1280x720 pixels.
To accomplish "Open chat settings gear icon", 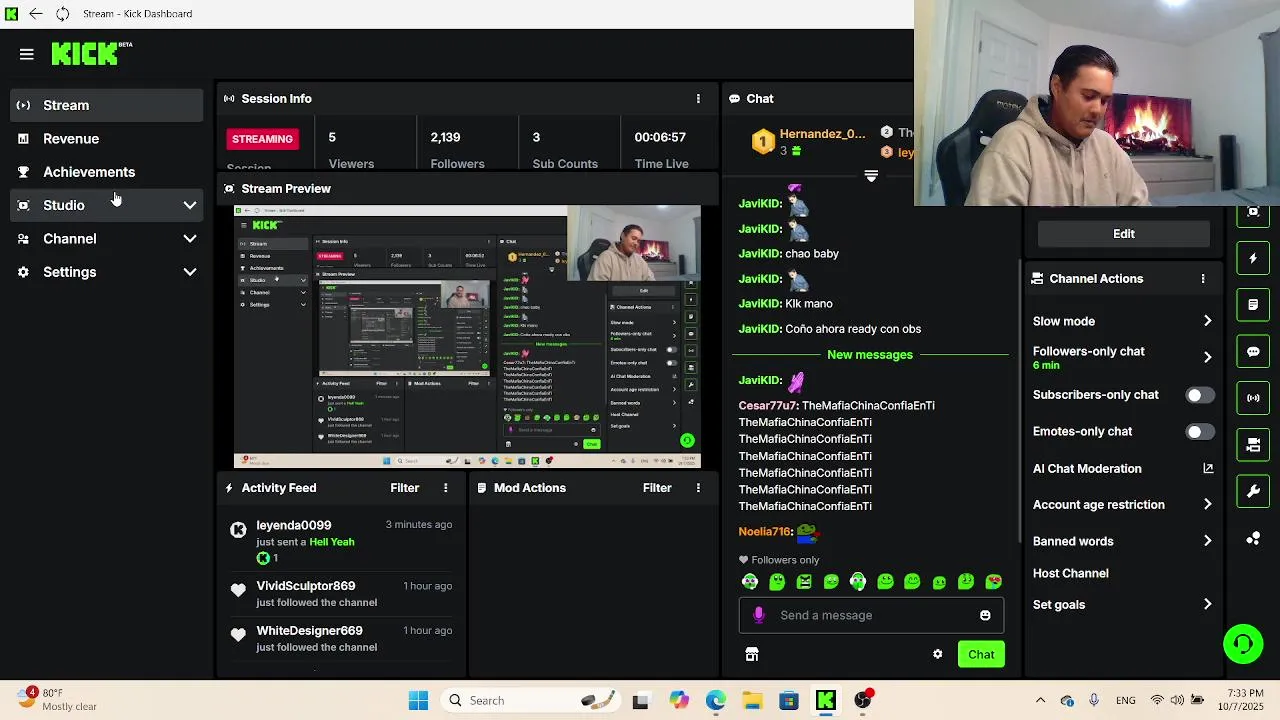I will 938,654.
